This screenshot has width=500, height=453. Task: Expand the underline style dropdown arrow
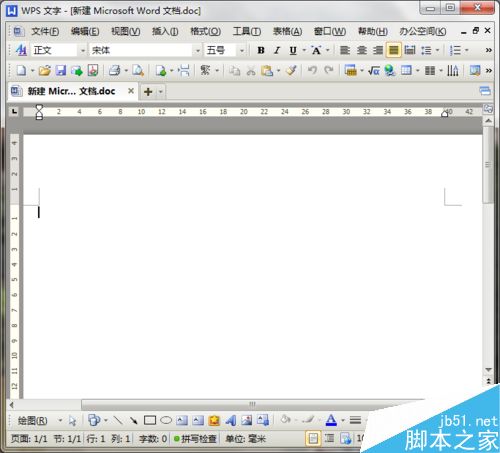point(304,50)
